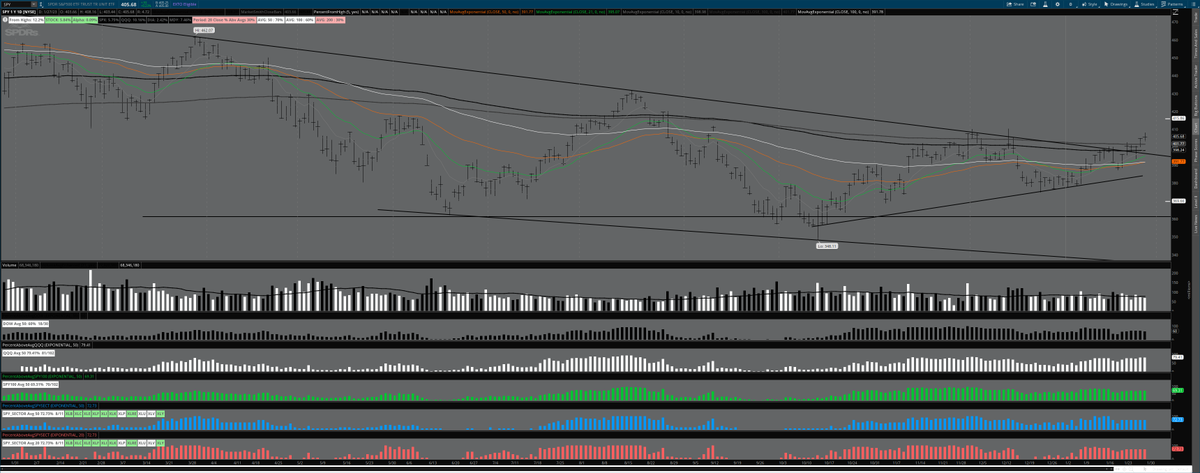Viewport: 1200px width, 473px height.
Task: Click the Period 20 Close % Abv Avgs label
Action: tap(224, 20)
